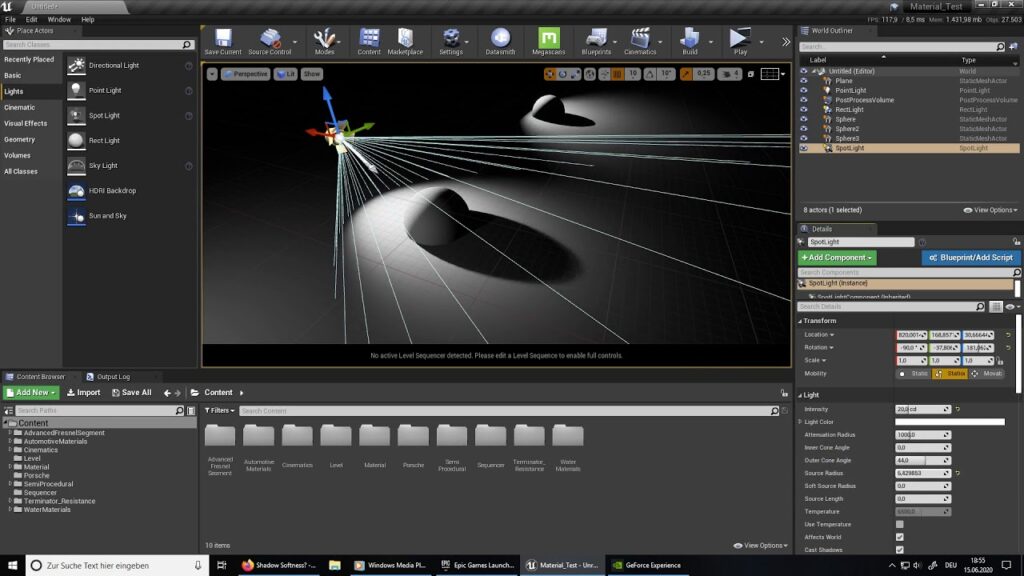Save the current level with Save Current
The width and height of the screenshot is (1024, 576).
222,38
